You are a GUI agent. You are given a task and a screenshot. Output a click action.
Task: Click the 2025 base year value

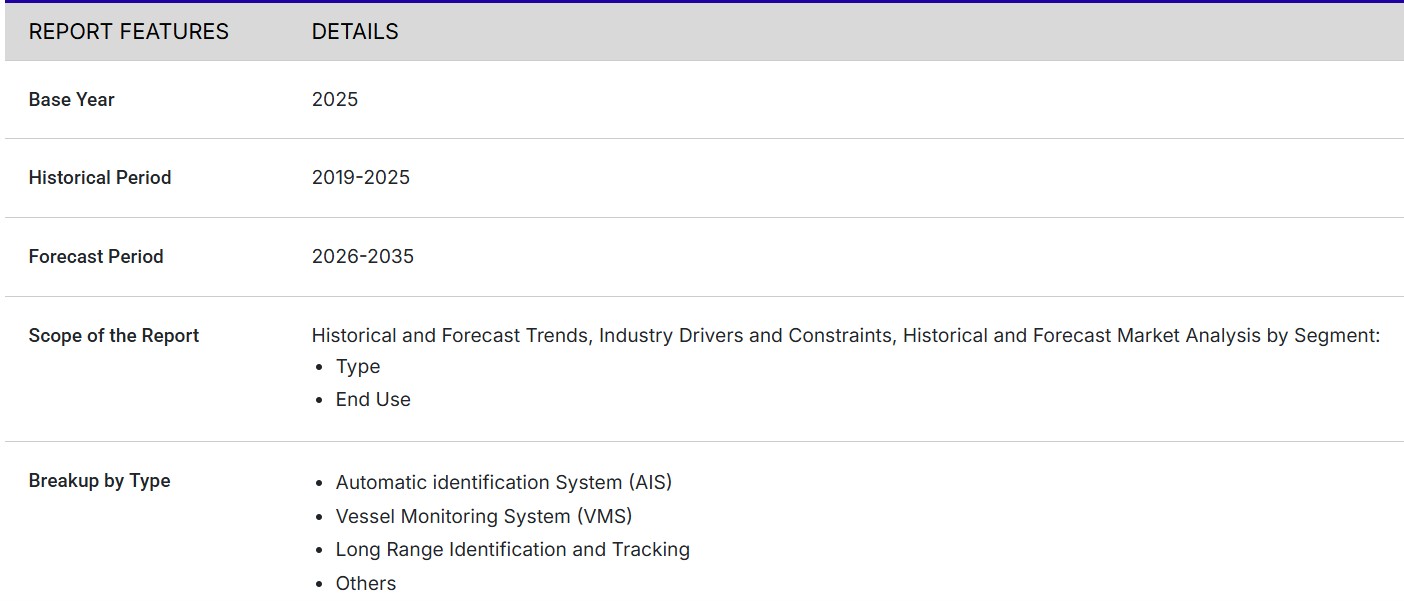[x=334, y=100]
